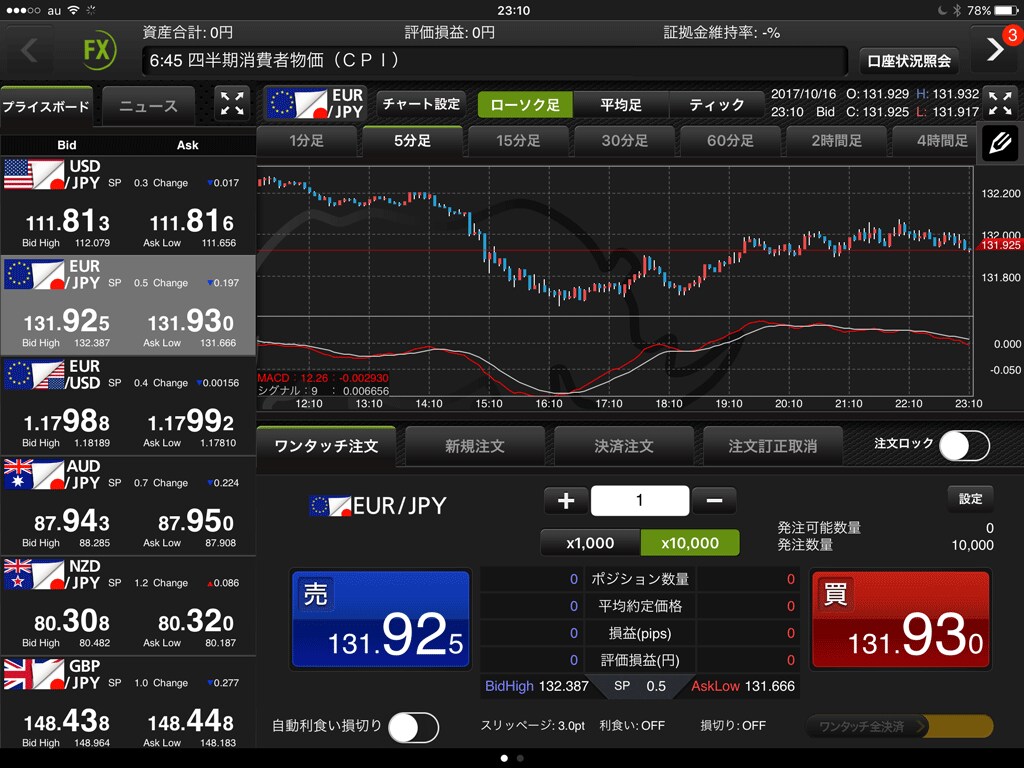Select the EUR/JPY price board row
This screenshot has height=768, width=1024.
(x=128, y=305)
